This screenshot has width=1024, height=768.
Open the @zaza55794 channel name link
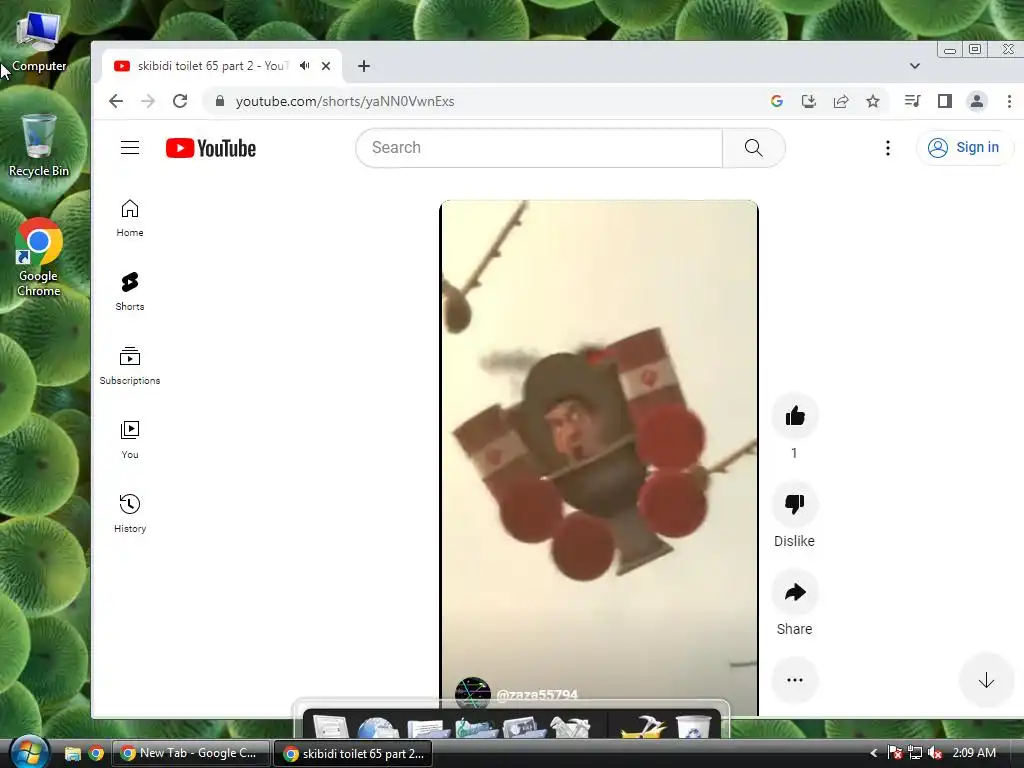click(537, 695)
